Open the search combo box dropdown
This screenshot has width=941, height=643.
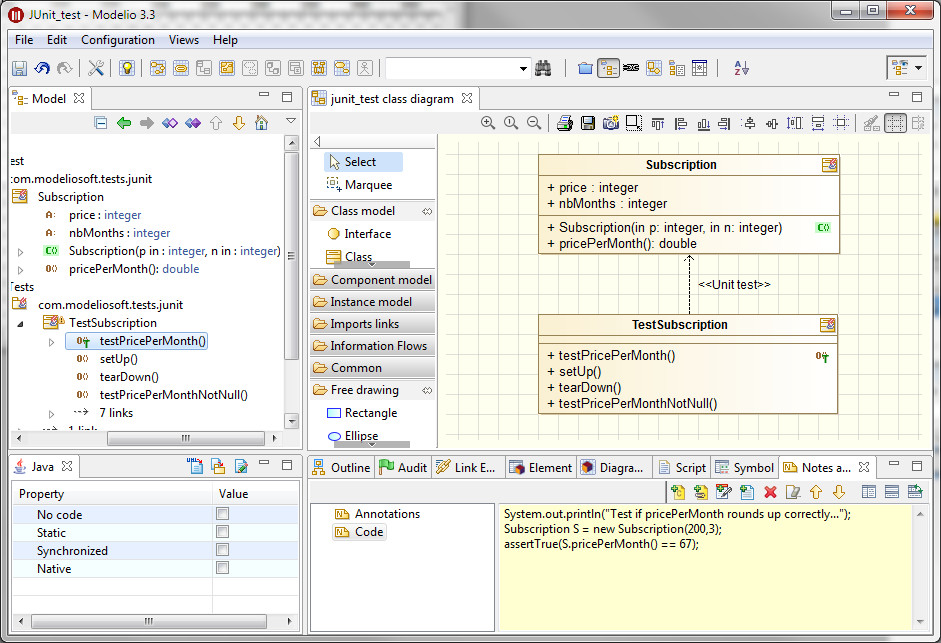click(x=523, y=68)
